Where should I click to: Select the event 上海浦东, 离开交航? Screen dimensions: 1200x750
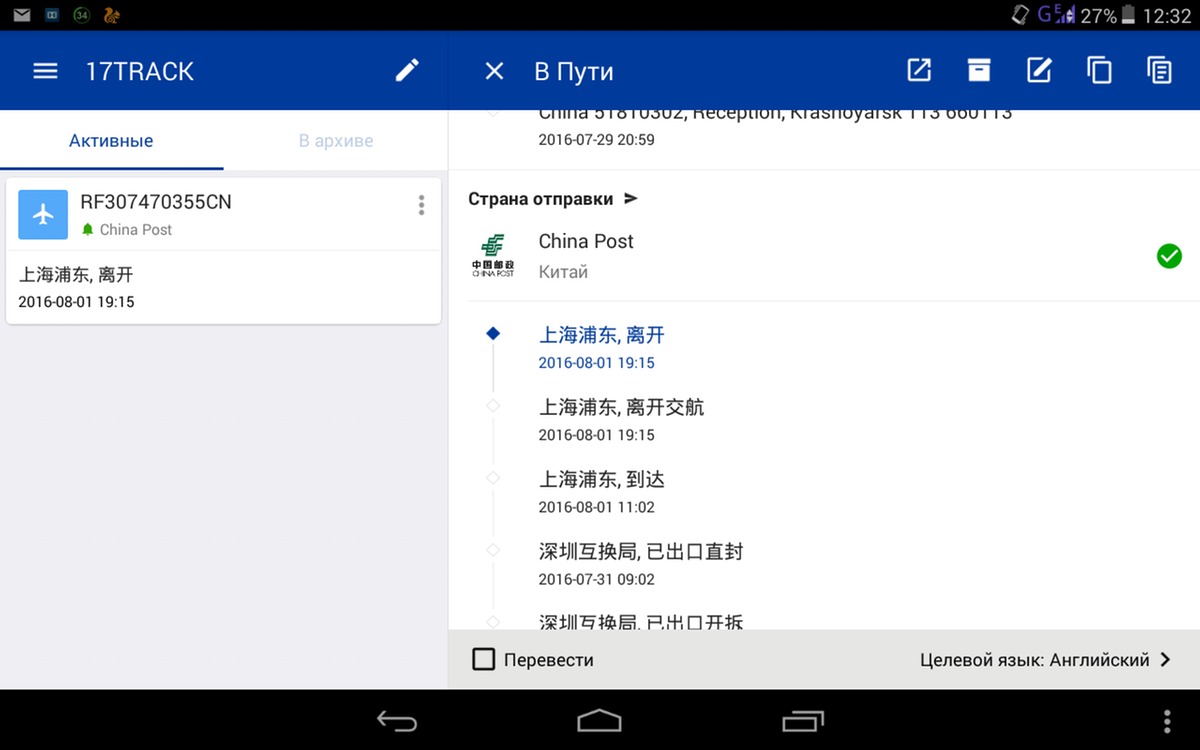(x=622, y=407)
